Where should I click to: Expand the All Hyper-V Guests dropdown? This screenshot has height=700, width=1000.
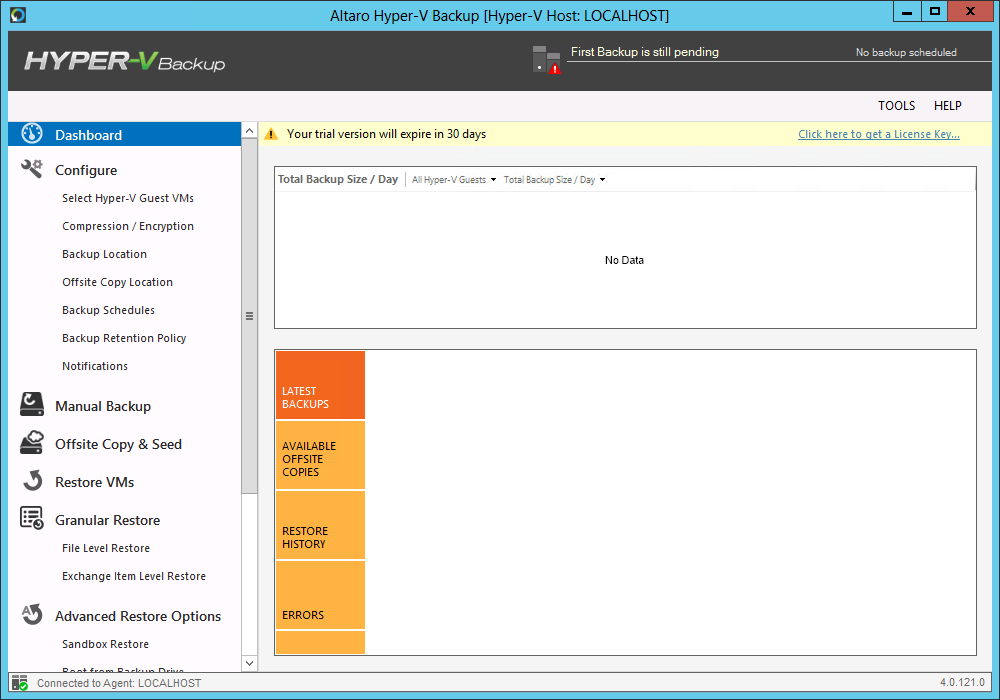click(453, 180)
